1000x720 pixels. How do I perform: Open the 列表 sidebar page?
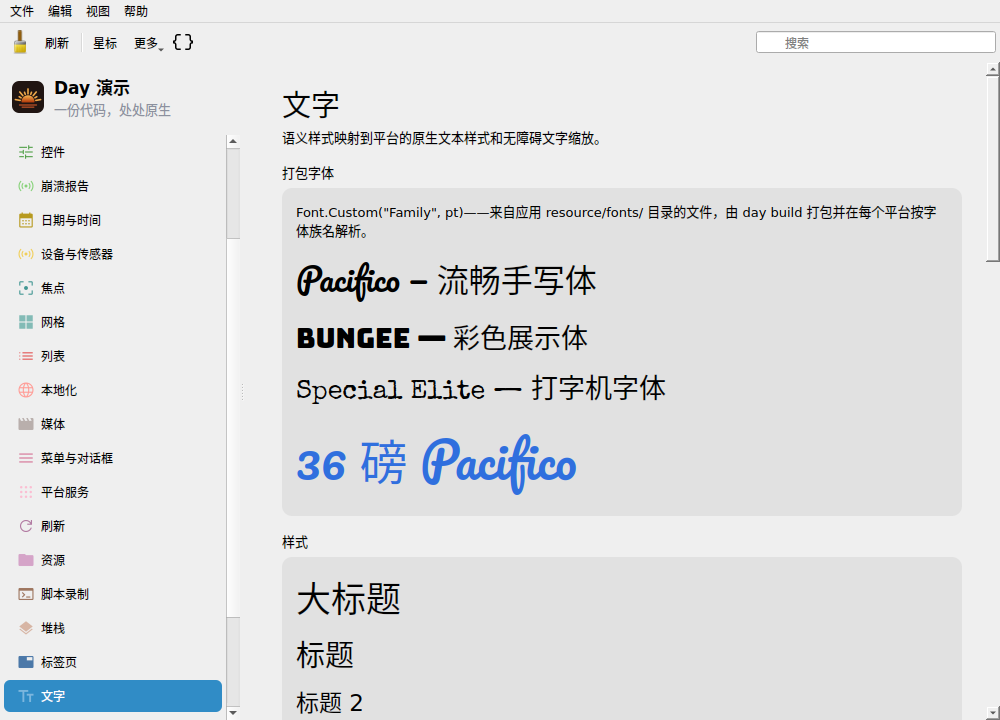[113, 356]
